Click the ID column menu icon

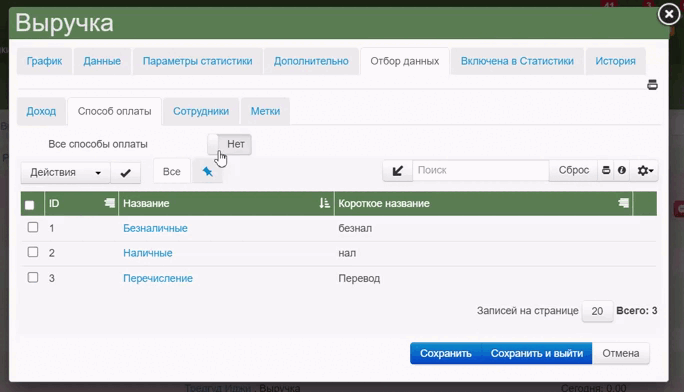click(x=109, y=203)
